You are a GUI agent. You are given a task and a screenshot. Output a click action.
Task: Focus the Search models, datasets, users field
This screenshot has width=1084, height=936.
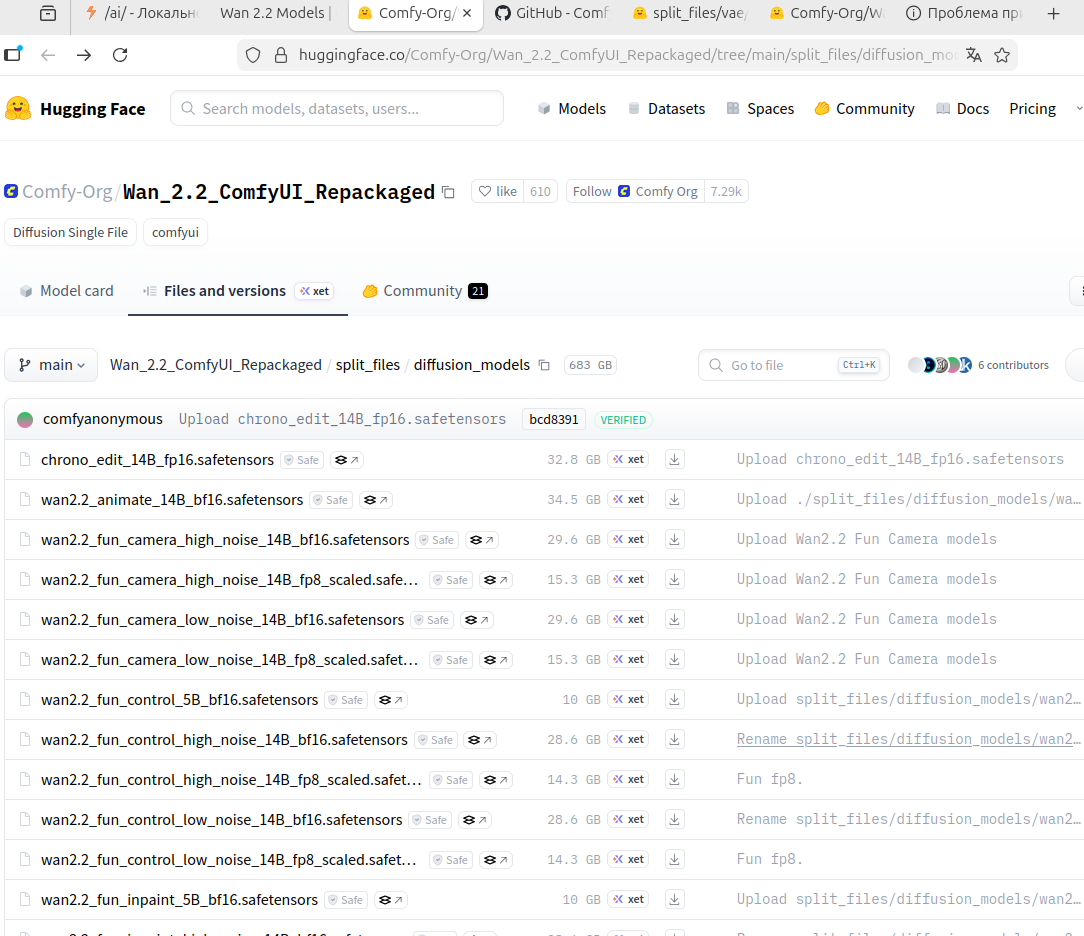click(x=337, y=109)
